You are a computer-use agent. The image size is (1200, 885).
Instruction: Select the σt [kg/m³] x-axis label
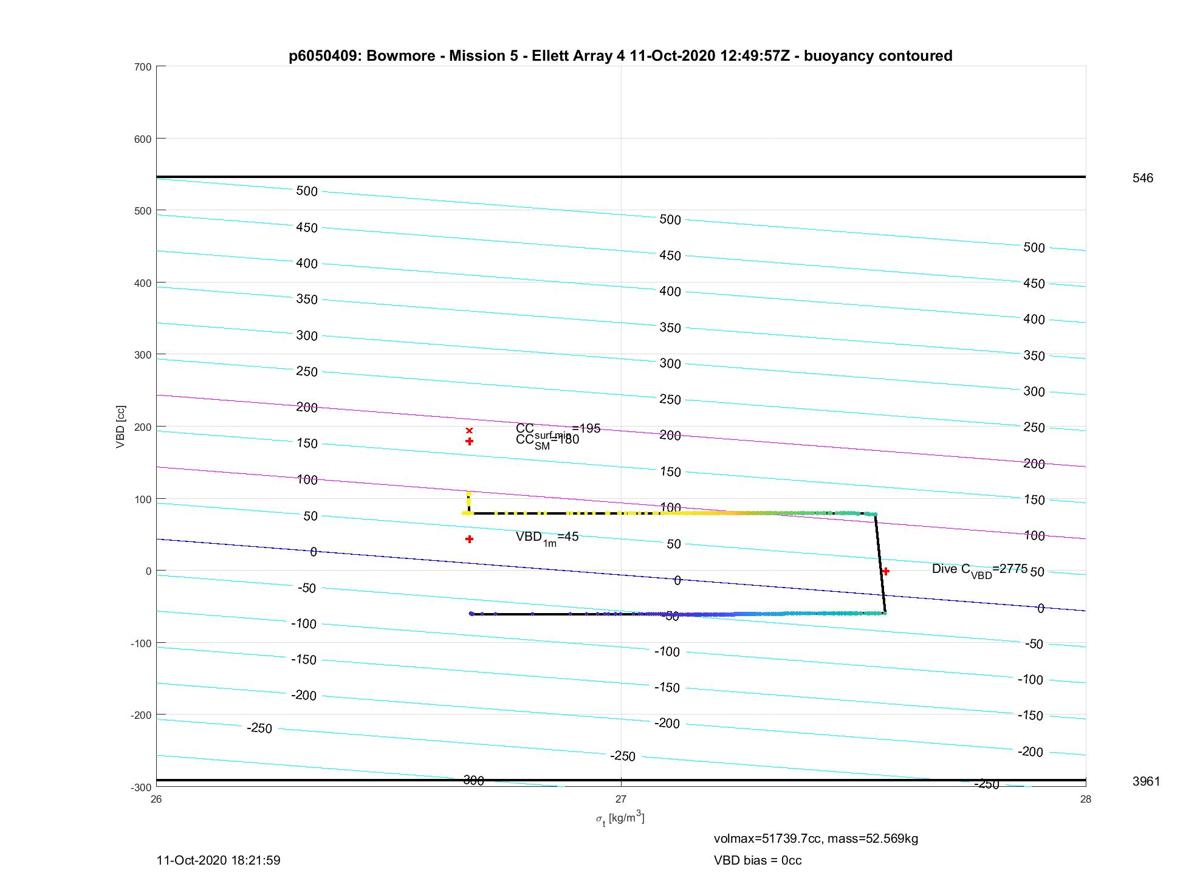point(620,818)
